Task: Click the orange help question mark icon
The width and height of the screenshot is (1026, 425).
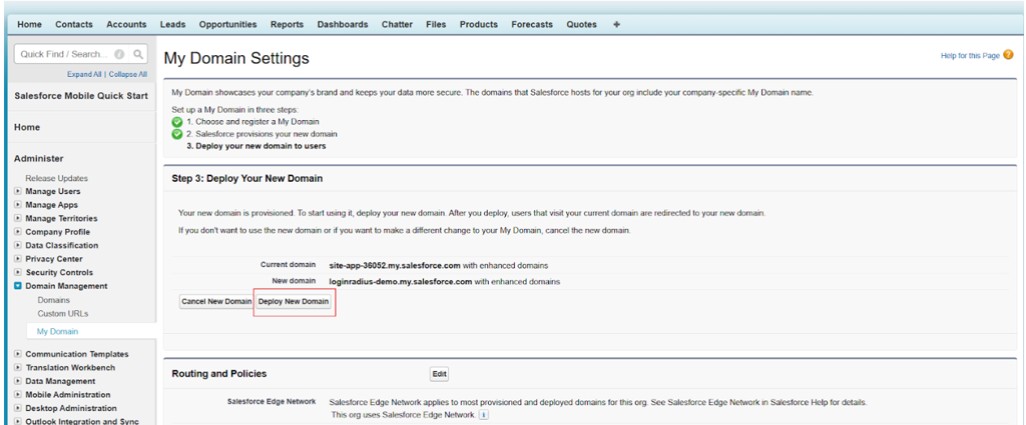Action: coord(1008,55)
